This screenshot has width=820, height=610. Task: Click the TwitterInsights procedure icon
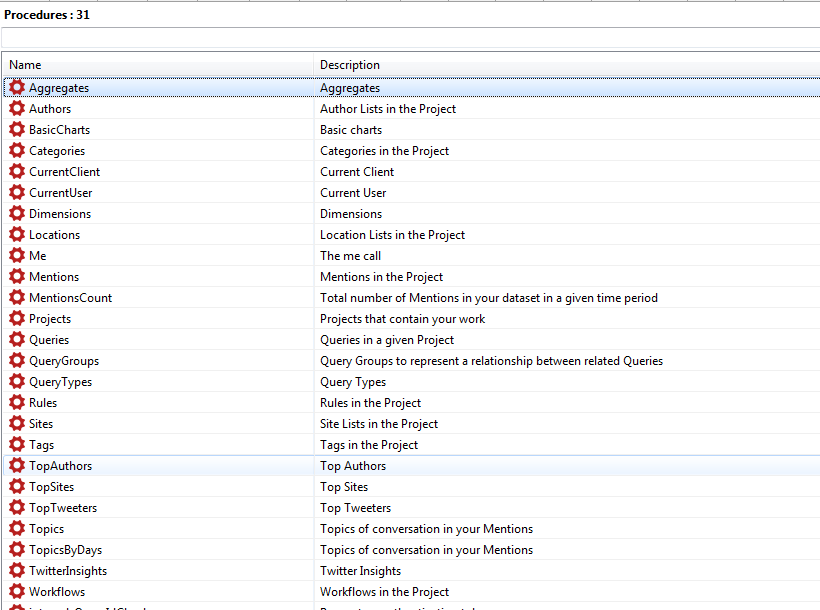17,571
